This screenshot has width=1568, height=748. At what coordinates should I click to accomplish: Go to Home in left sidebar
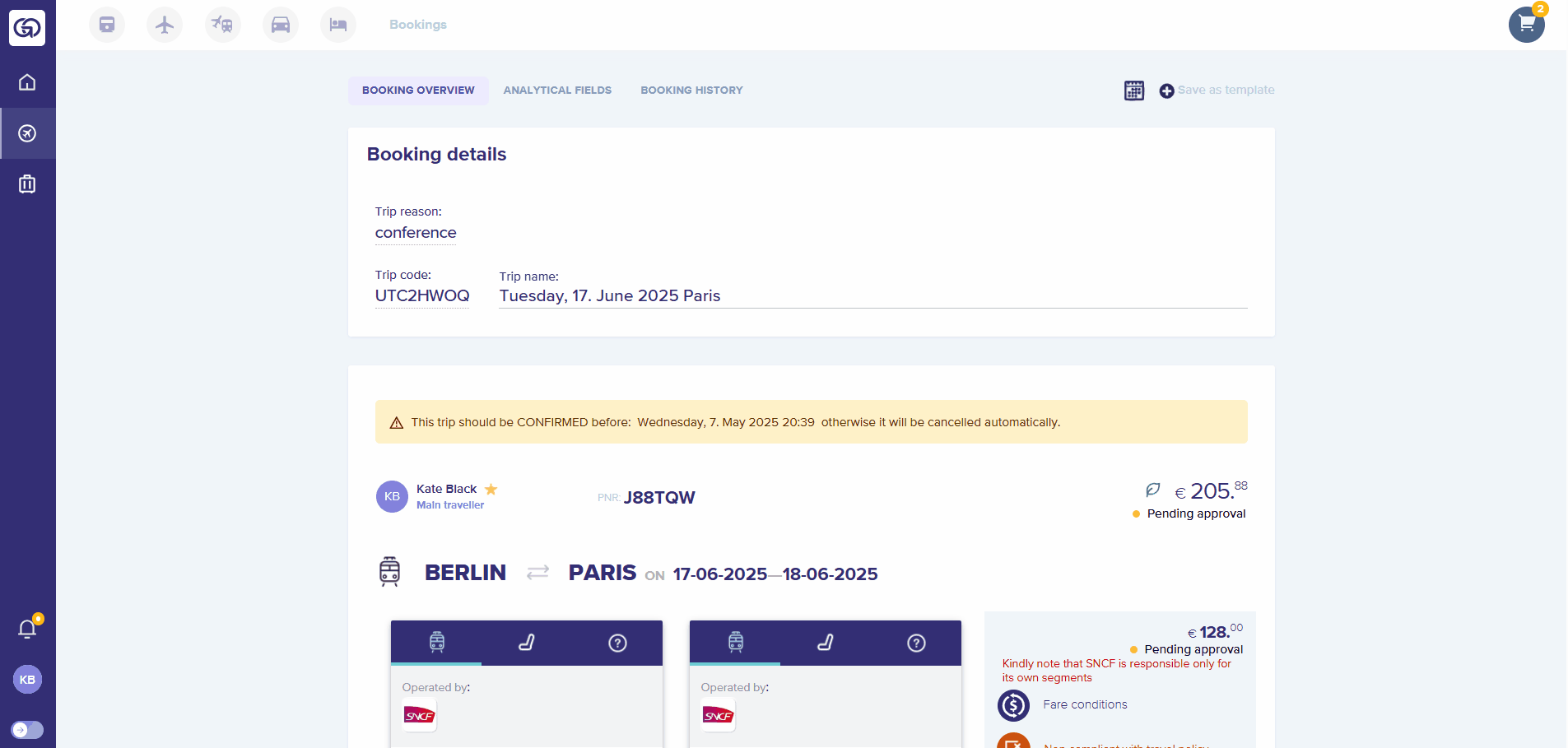pyautogui.click(x=27, y=82)
